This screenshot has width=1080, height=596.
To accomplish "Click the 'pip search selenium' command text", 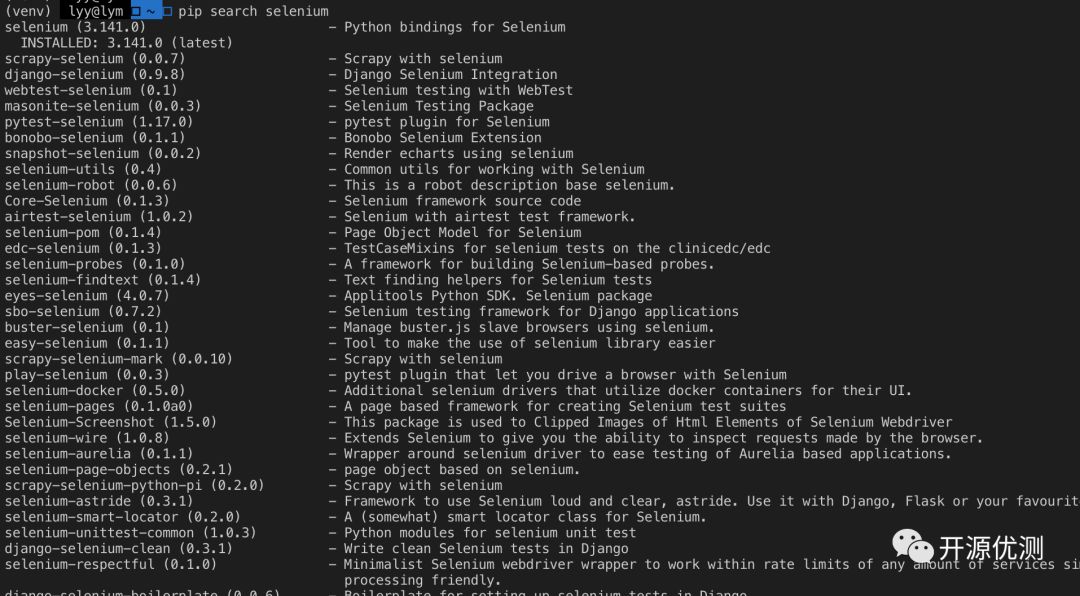I will [253, 11].
